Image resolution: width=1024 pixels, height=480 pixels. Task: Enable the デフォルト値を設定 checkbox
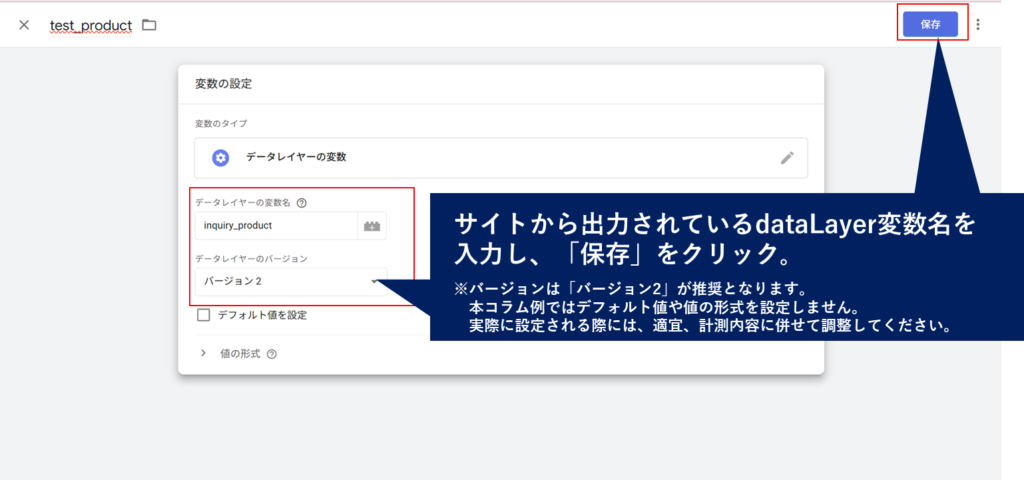click(x=204, y=315)
